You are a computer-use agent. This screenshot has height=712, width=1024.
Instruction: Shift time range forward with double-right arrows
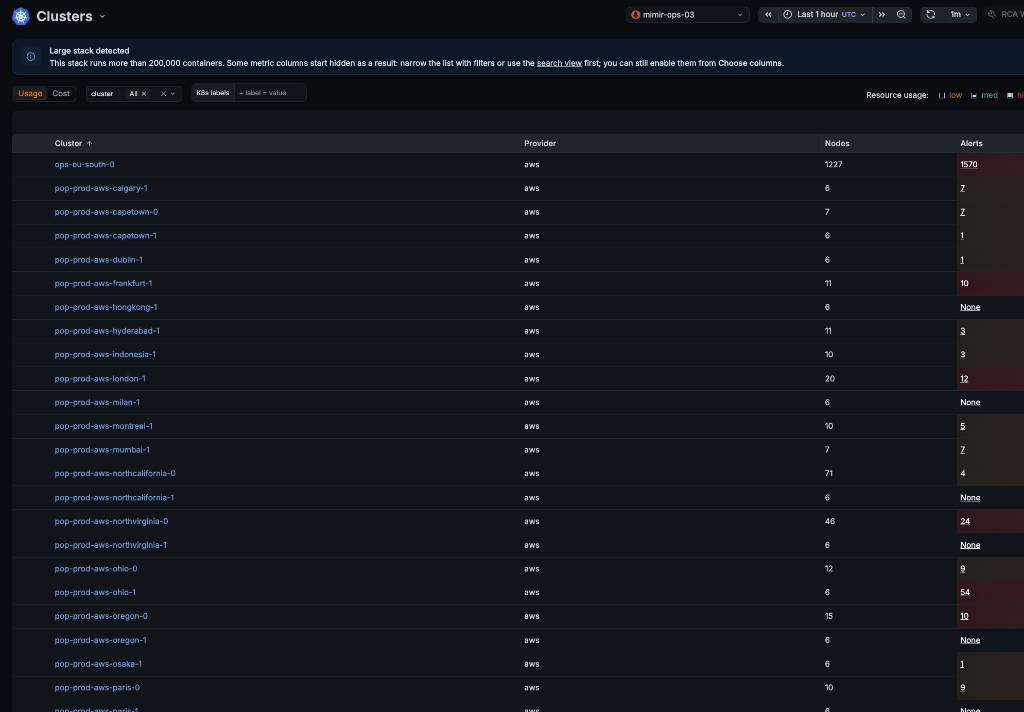pyautogui.click(x=882, y=14)
